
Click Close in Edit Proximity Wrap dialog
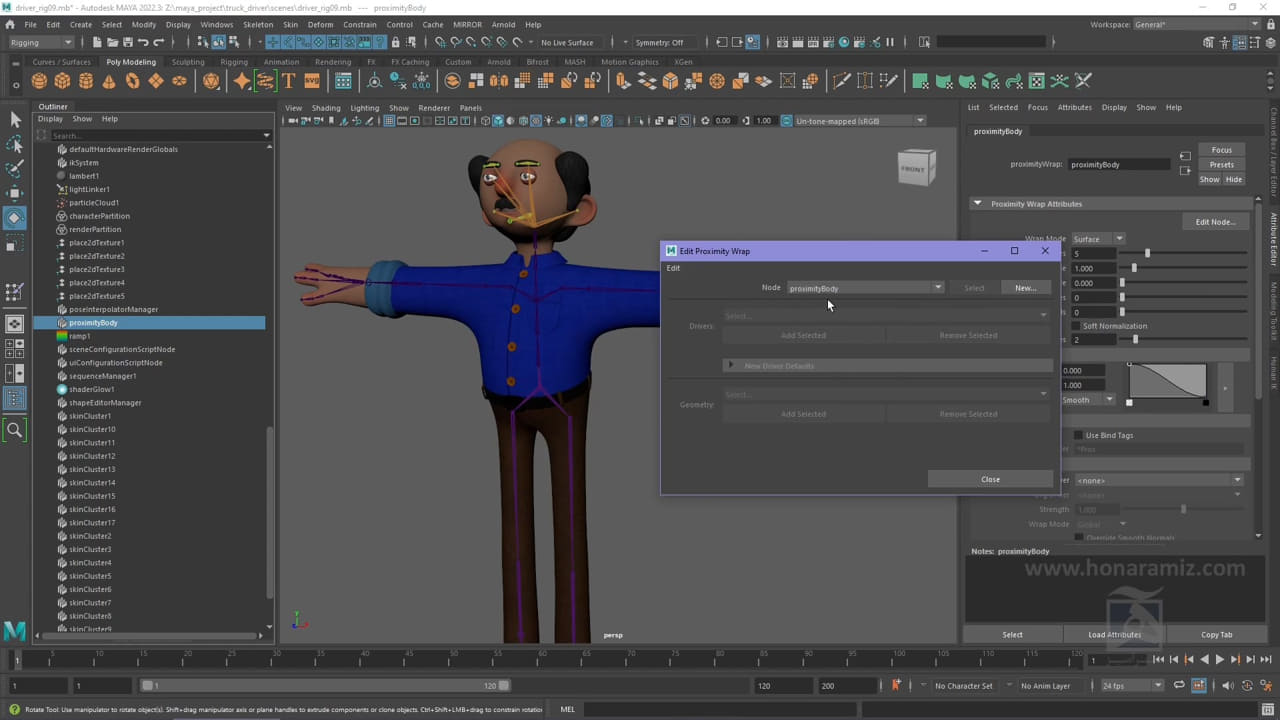coord(990,479)
